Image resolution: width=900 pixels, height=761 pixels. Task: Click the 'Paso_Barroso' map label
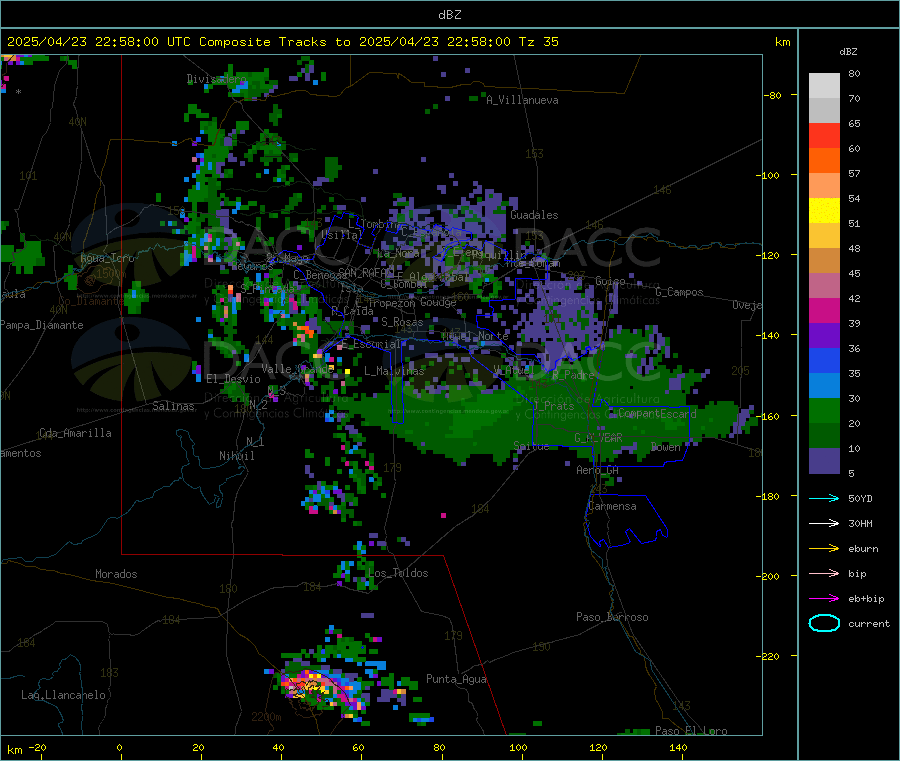[x=612, y=617]
